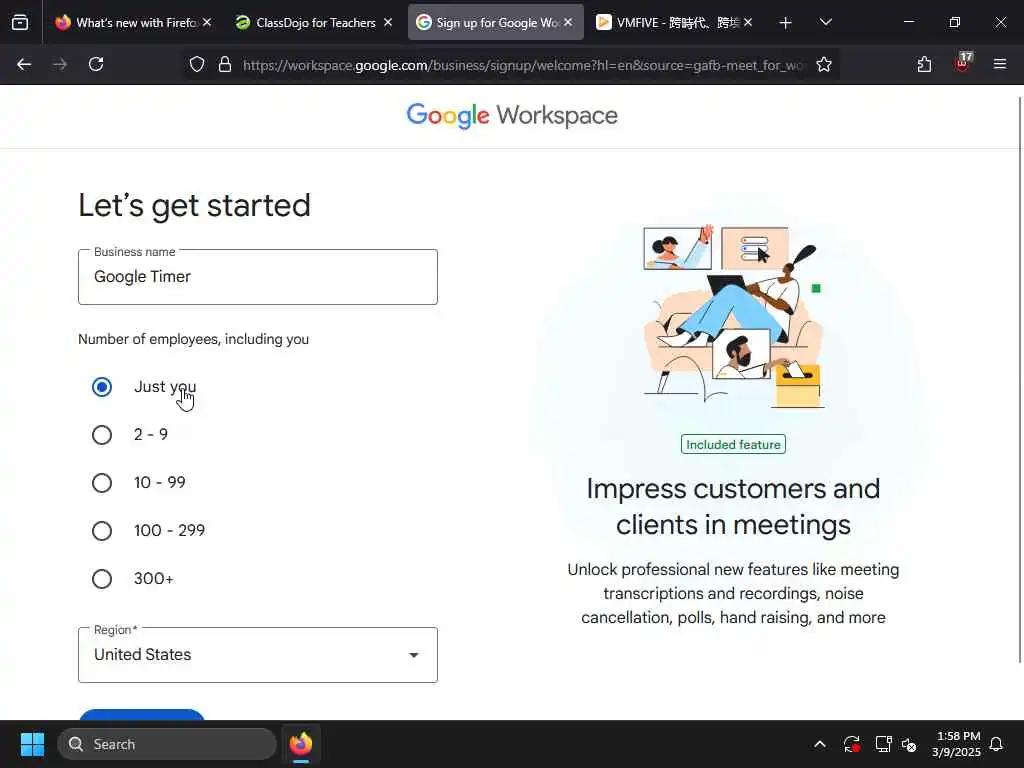Click the forward navigation arrow
The image size is (1024, 768).
pos(60,64)
